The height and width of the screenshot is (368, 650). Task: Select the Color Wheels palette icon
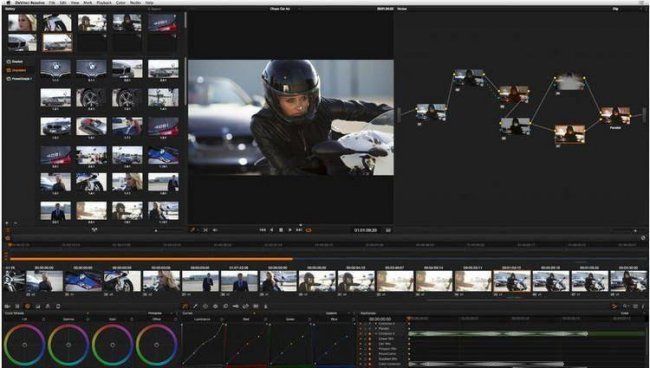(27, 306)
